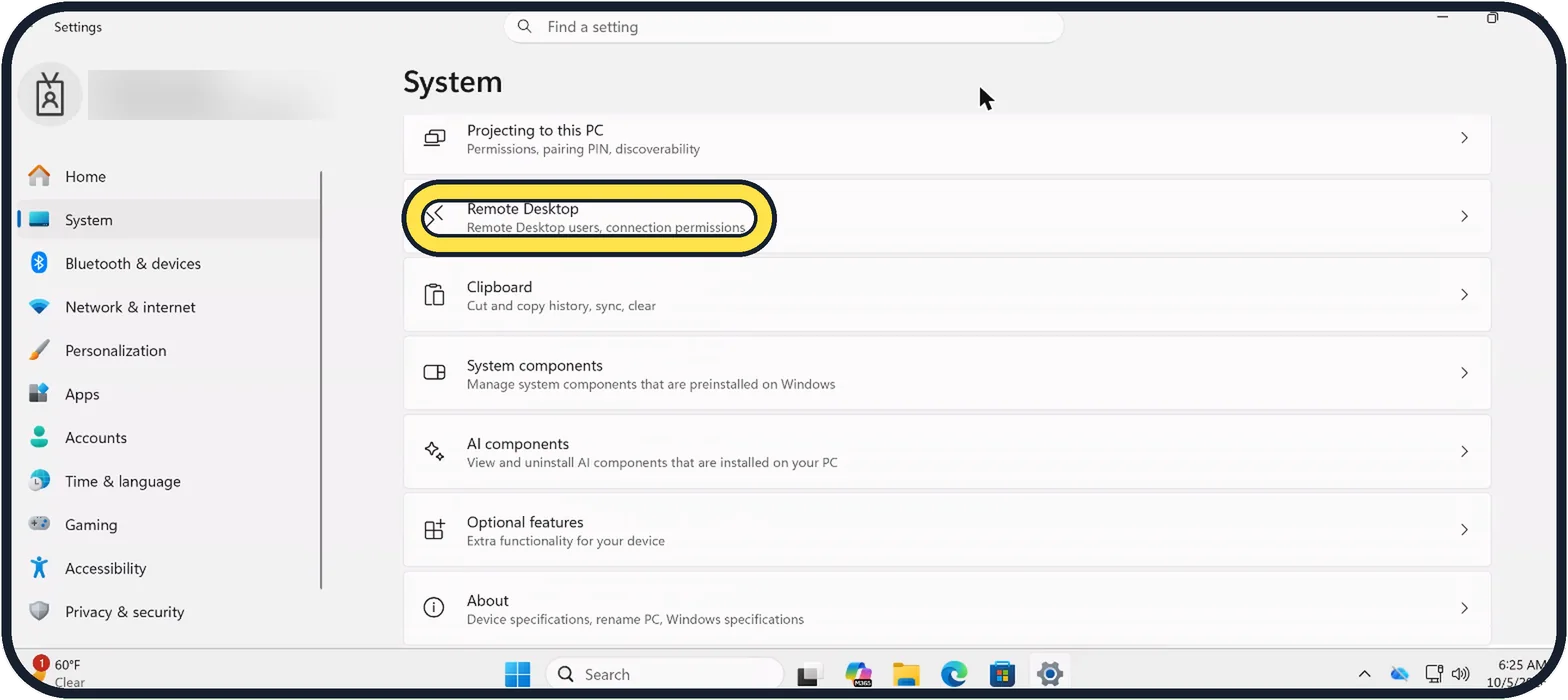Open Microsoft Store from the taskbar

coord(1002,675)
